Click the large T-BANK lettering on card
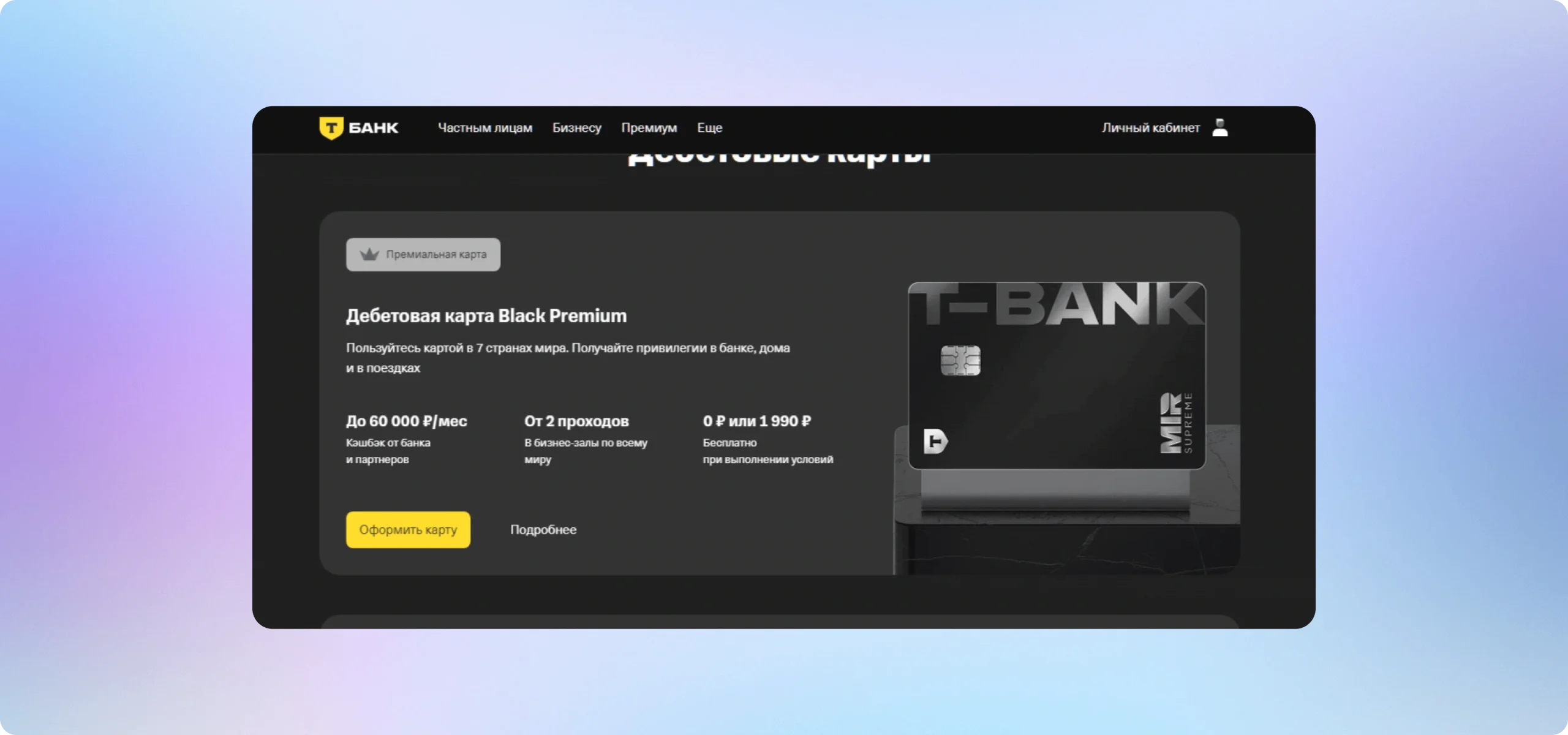1568x735 pixels. pyautogui.click(x=1057, y=304)
